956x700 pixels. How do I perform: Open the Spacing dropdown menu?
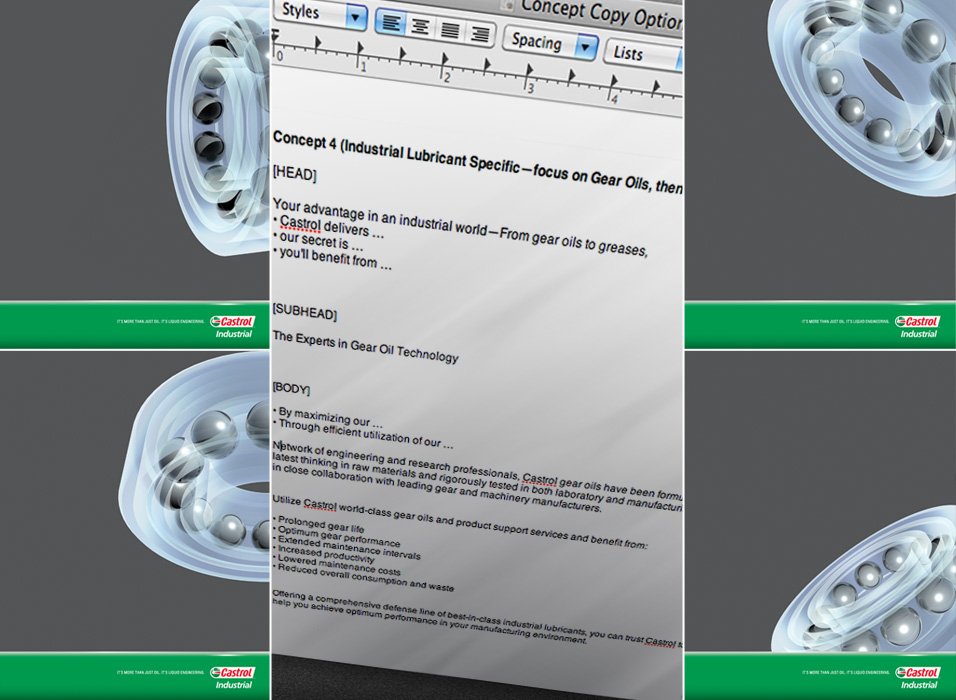pyautogui.click(x=551, y=44)
